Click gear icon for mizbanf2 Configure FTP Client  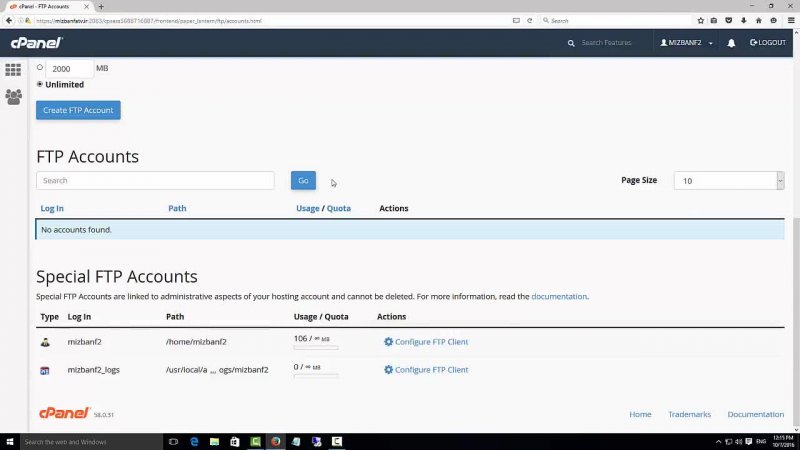388,342
